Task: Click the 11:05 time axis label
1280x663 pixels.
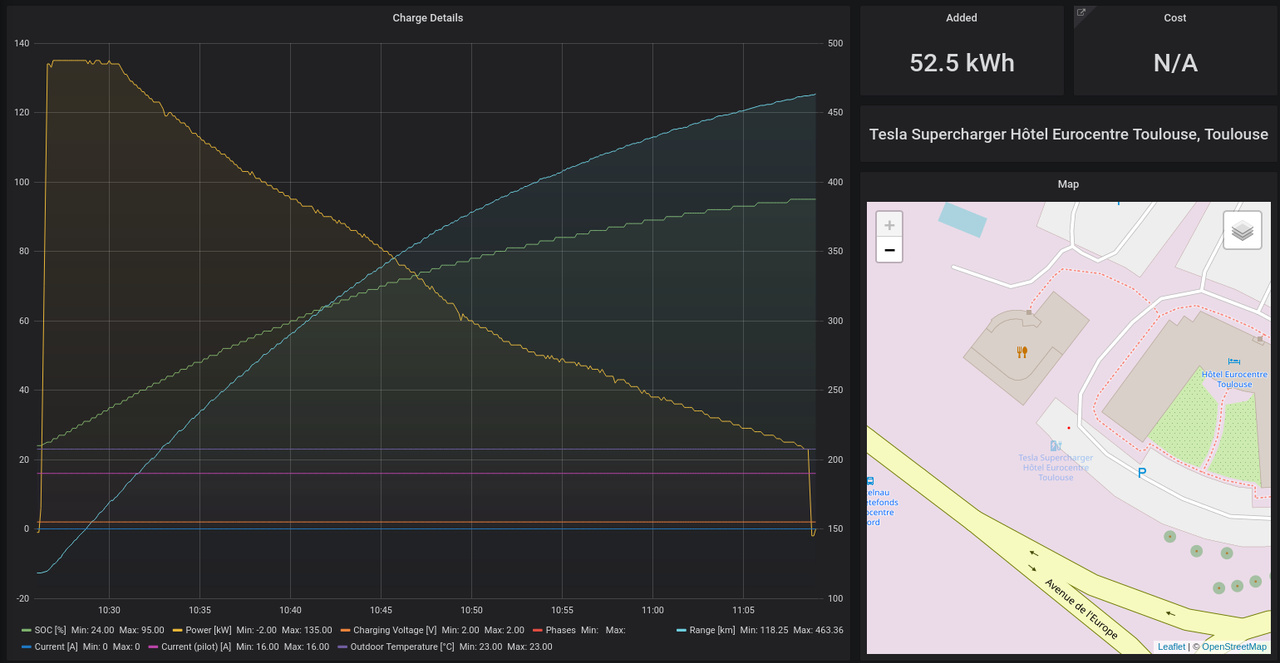Action: tap(743, 610)
